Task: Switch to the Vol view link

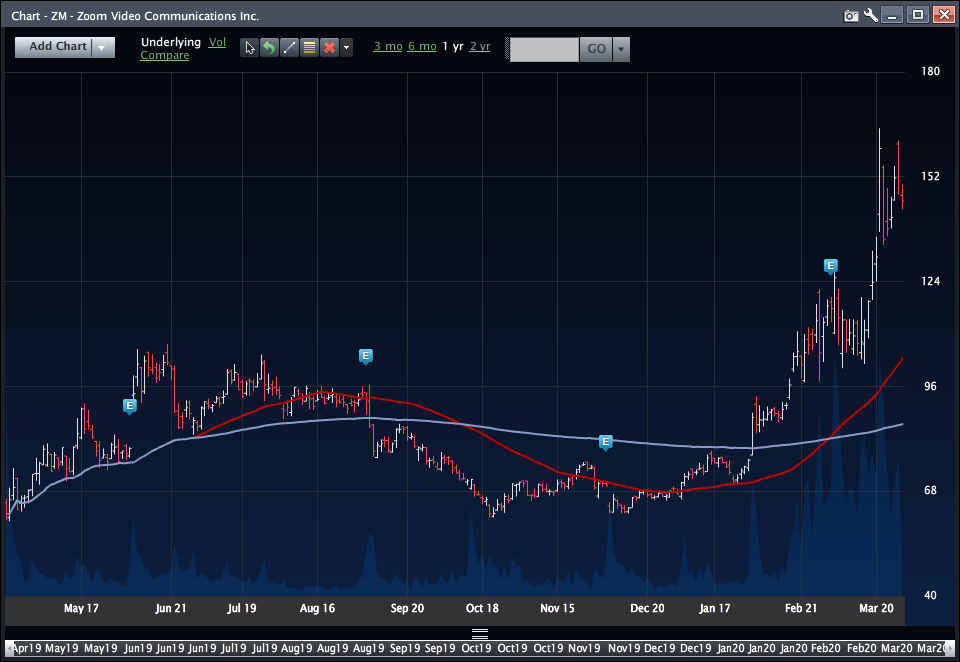Action: (x=217, y=42)
